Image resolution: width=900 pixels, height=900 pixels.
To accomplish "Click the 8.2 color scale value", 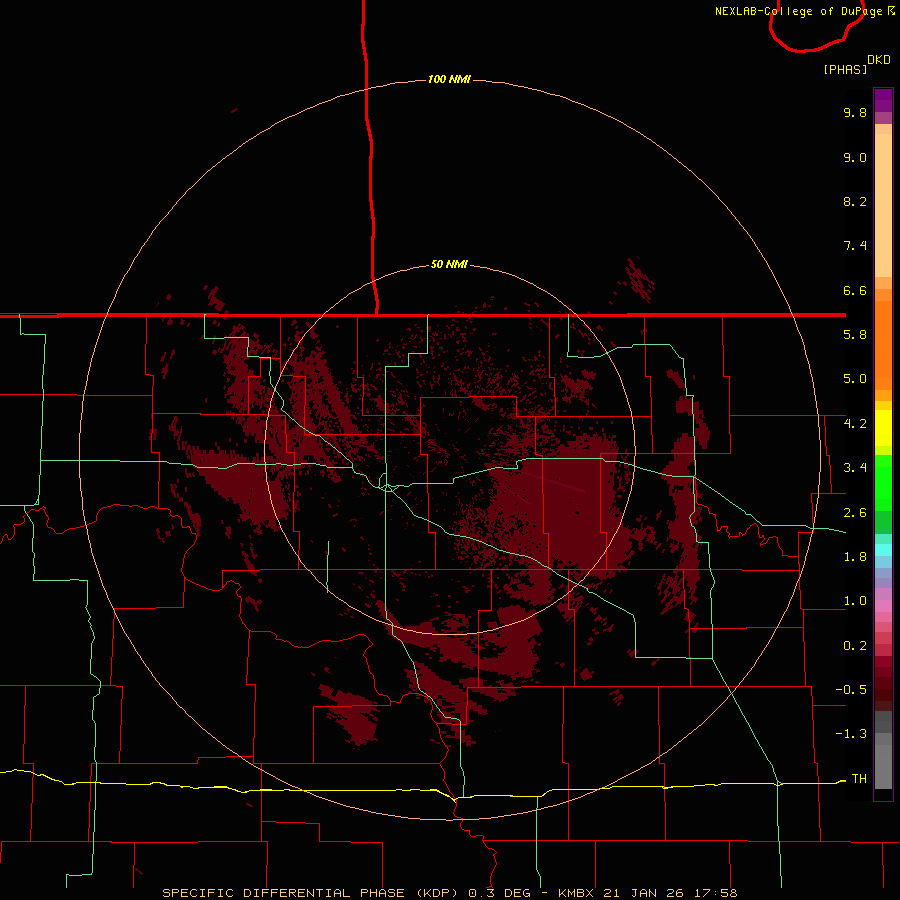I will [855, 201].
